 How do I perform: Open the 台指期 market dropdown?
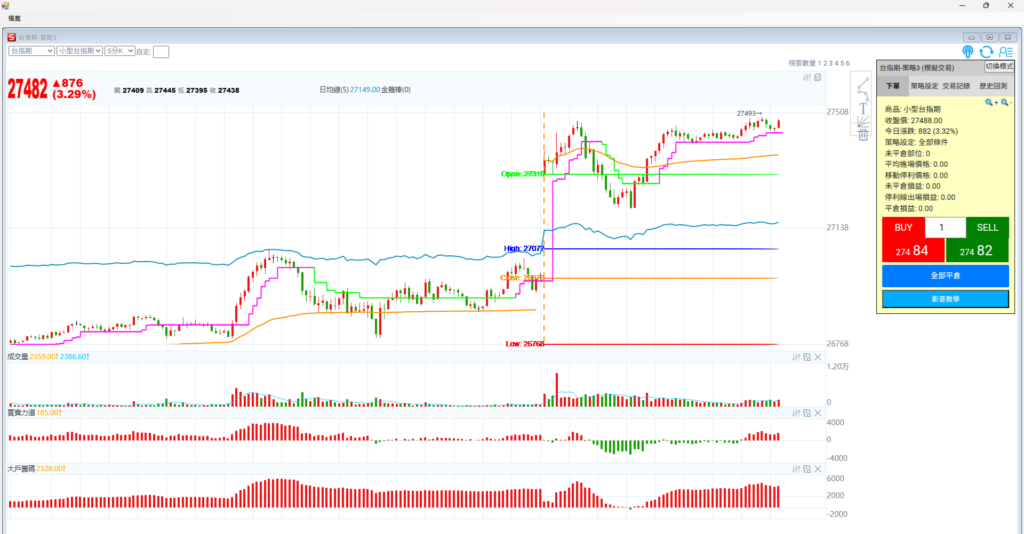[x=31, y=50]
